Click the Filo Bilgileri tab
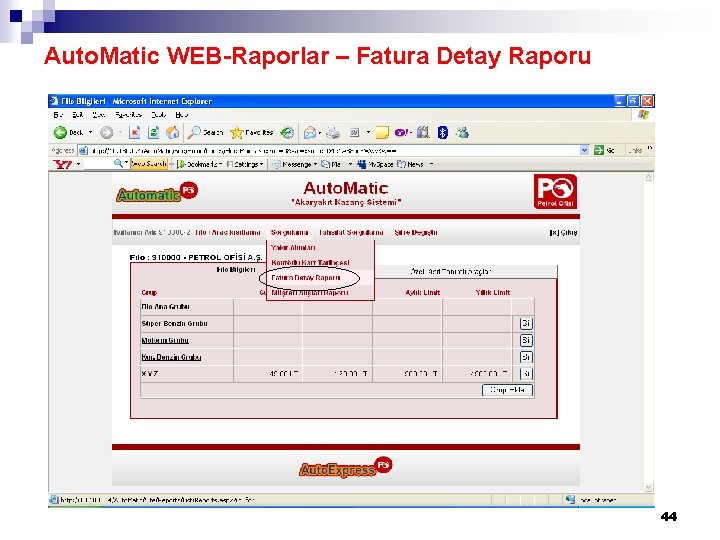This screenshot has width=720, height=540. click(x=236, y=270)
